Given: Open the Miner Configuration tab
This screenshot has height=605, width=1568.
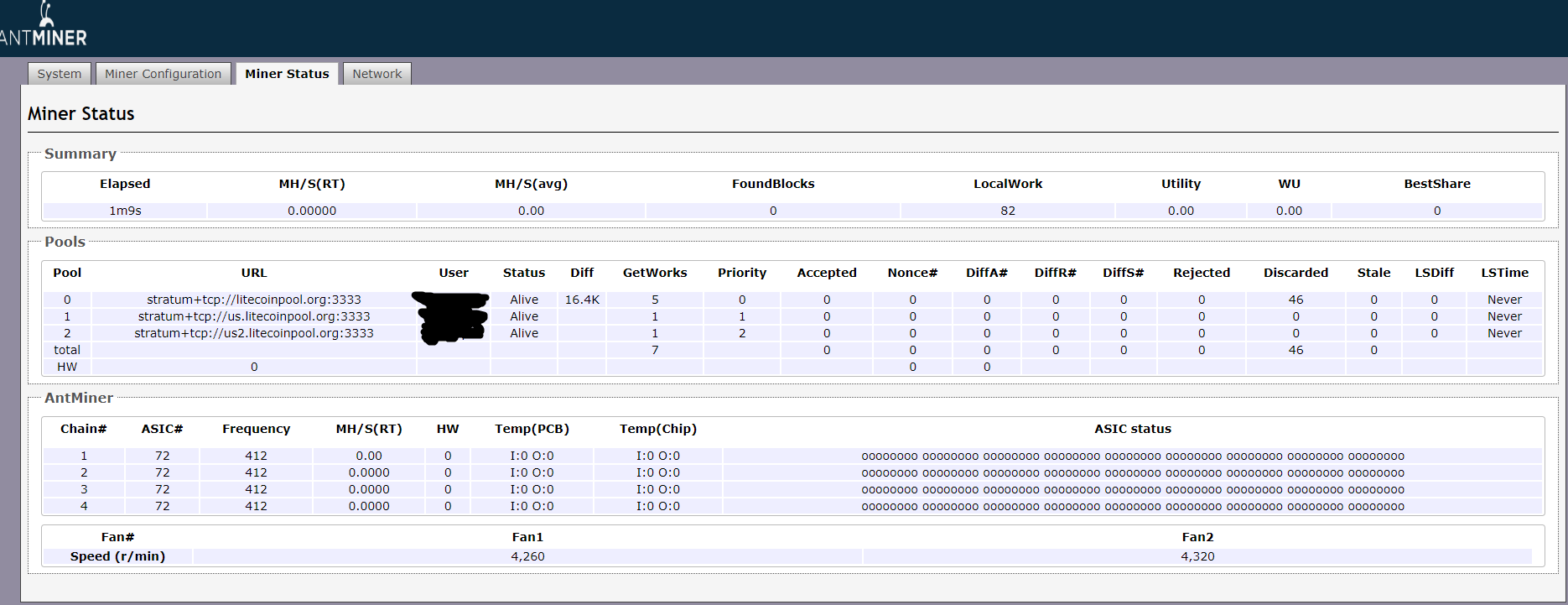Looking at the screenshot, I should 163,74.
